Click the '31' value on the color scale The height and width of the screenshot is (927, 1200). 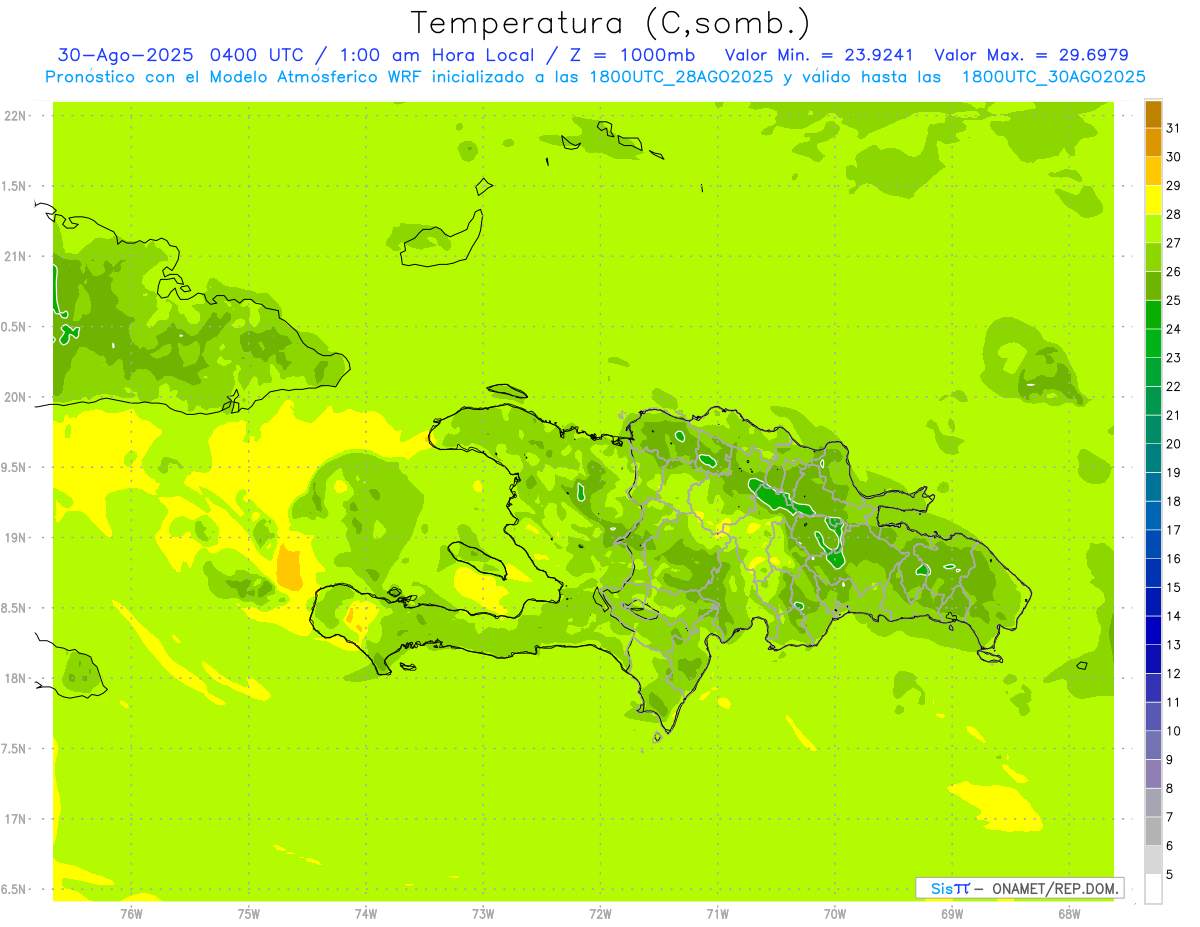pyautogui.click(x=1174, y=128)
